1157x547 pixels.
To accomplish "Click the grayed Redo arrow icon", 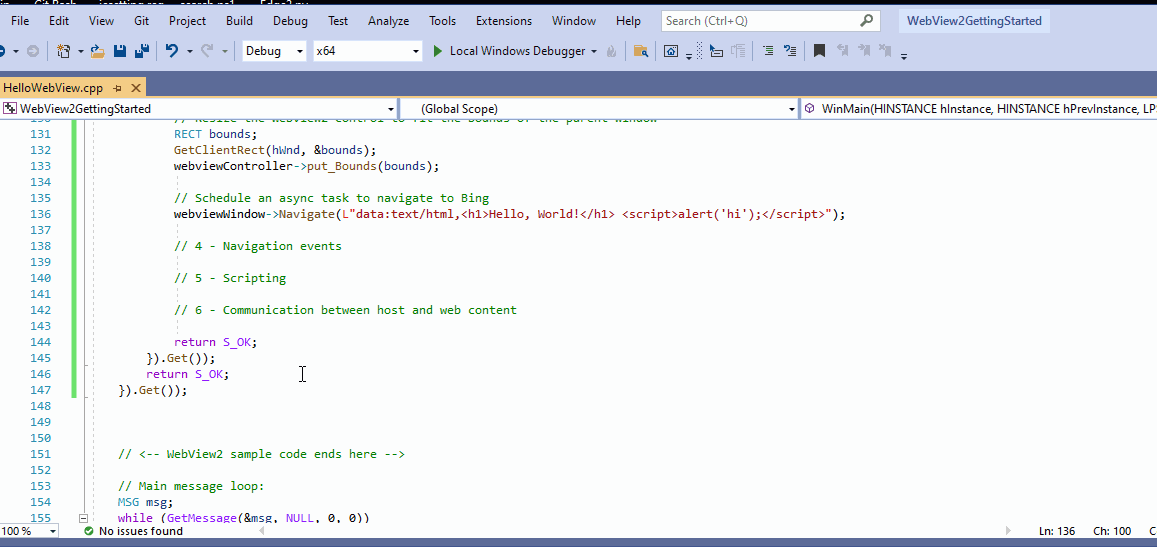I will pos(207,51).
